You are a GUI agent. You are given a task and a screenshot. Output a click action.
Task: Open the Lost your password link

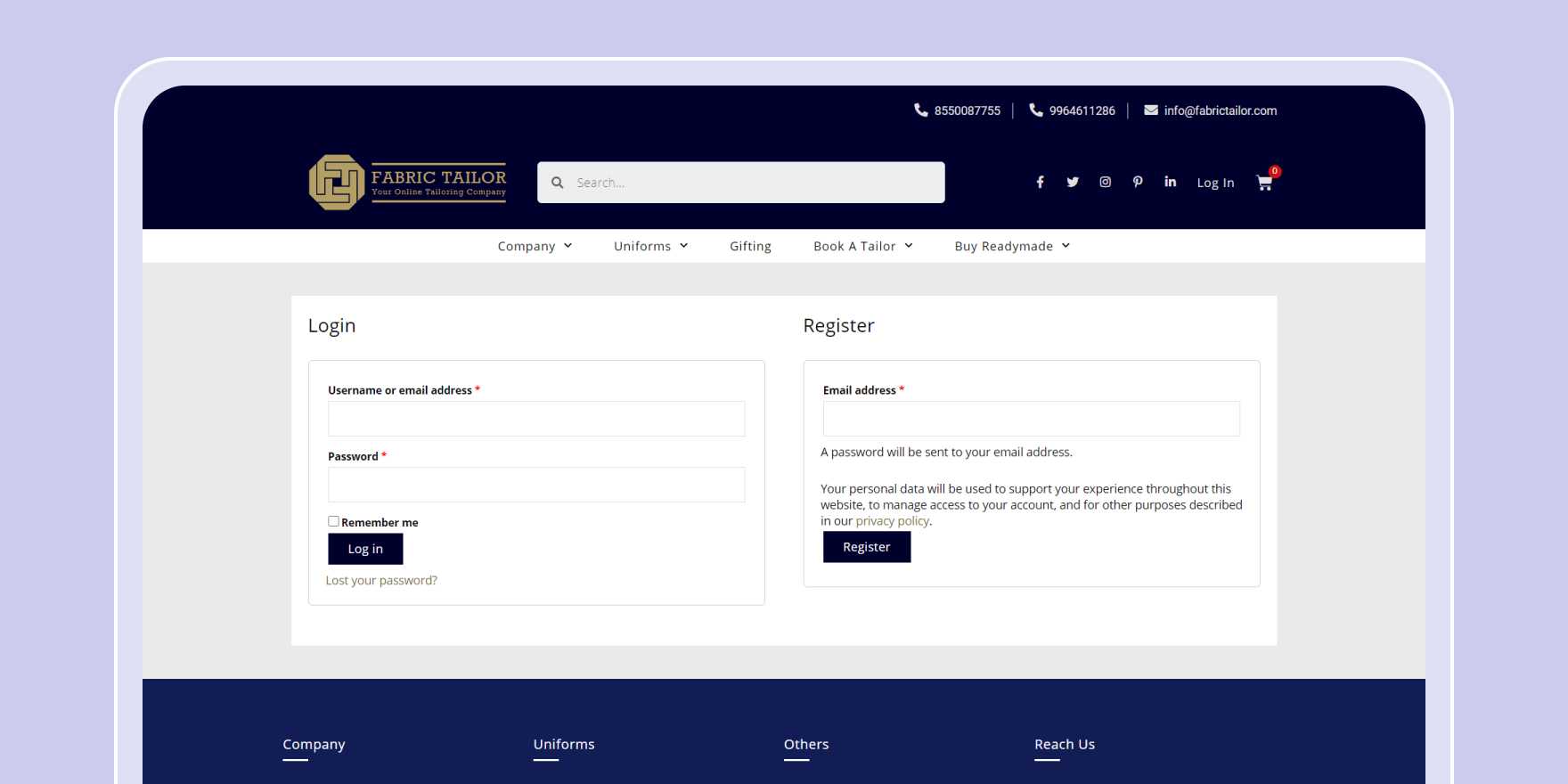point(381,581)
